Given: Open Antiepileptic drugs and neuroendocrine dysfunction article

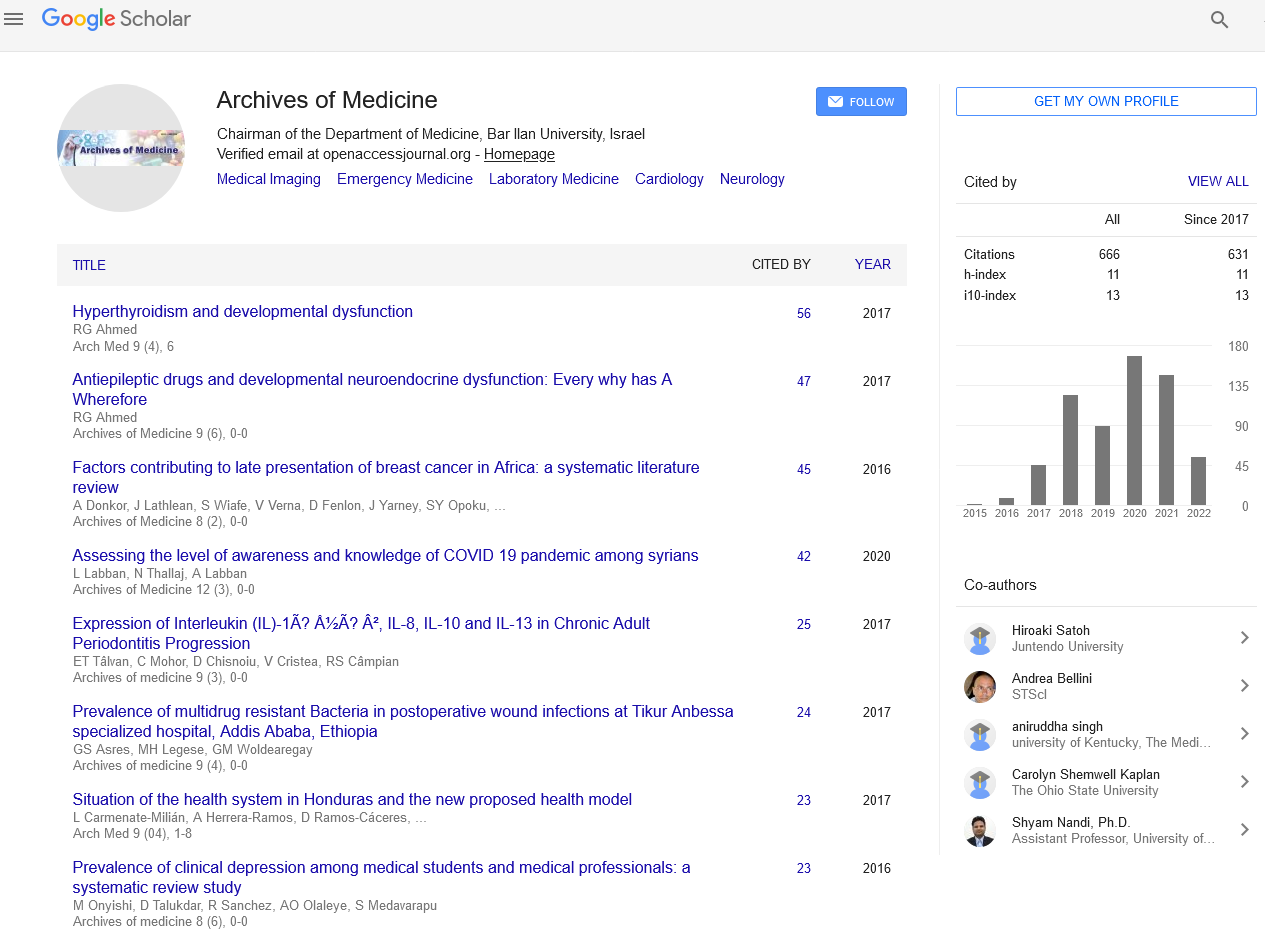Looking at the screenshot, I should coord(372,389).
